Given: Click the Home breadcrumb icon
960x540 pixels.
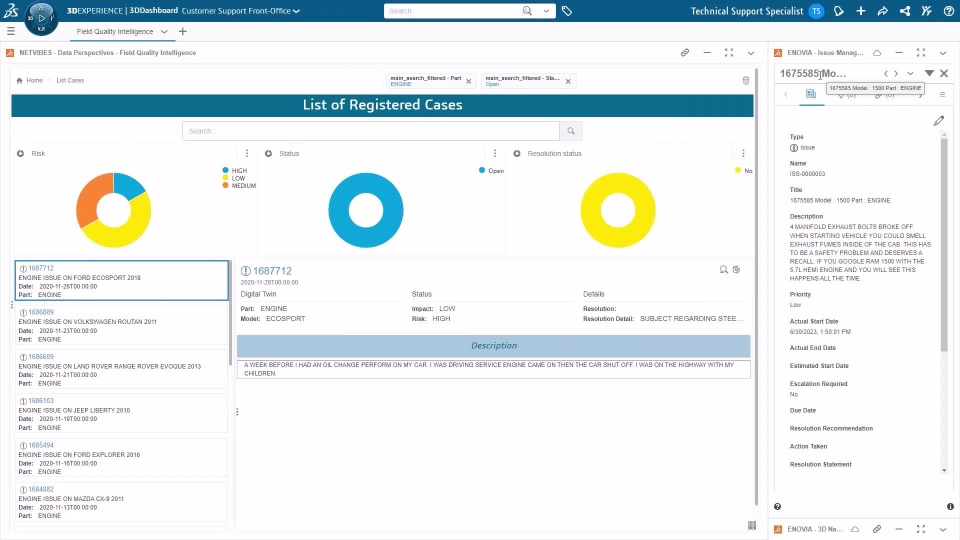Looking at the screenshot, I should [x=20, y=80].
